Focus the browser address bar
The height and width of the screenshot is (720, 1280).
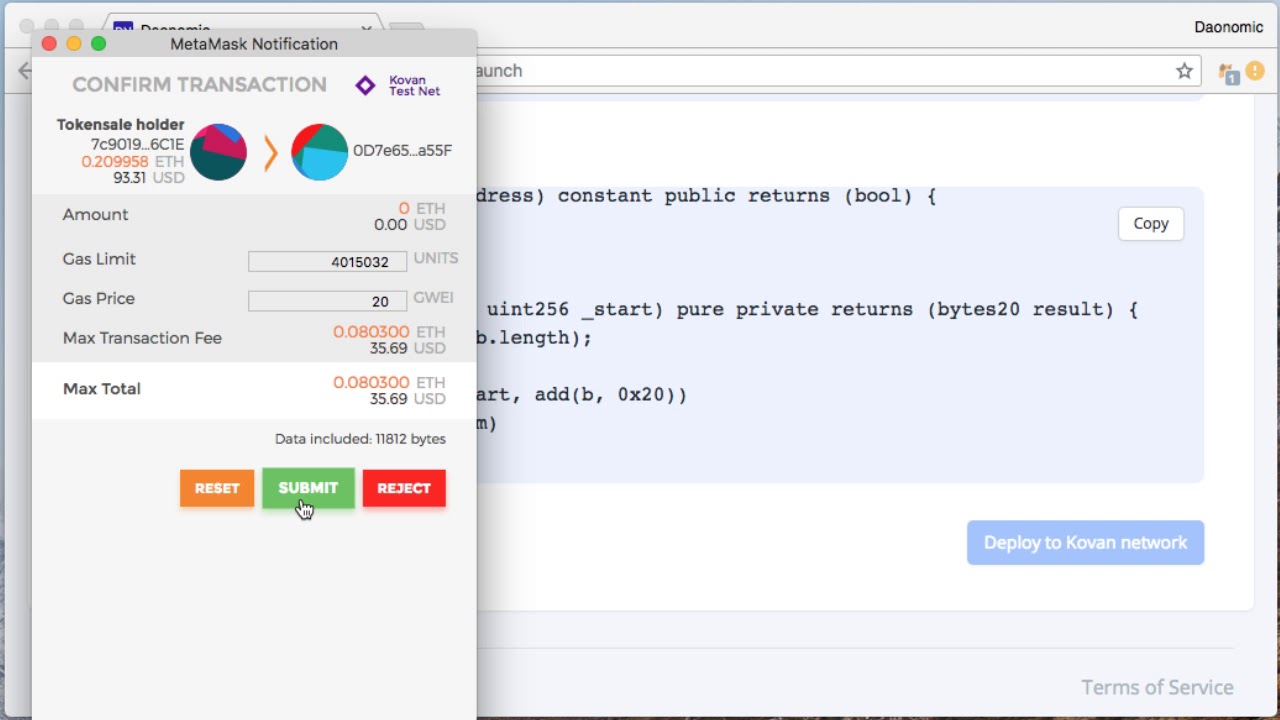(820, 71)
